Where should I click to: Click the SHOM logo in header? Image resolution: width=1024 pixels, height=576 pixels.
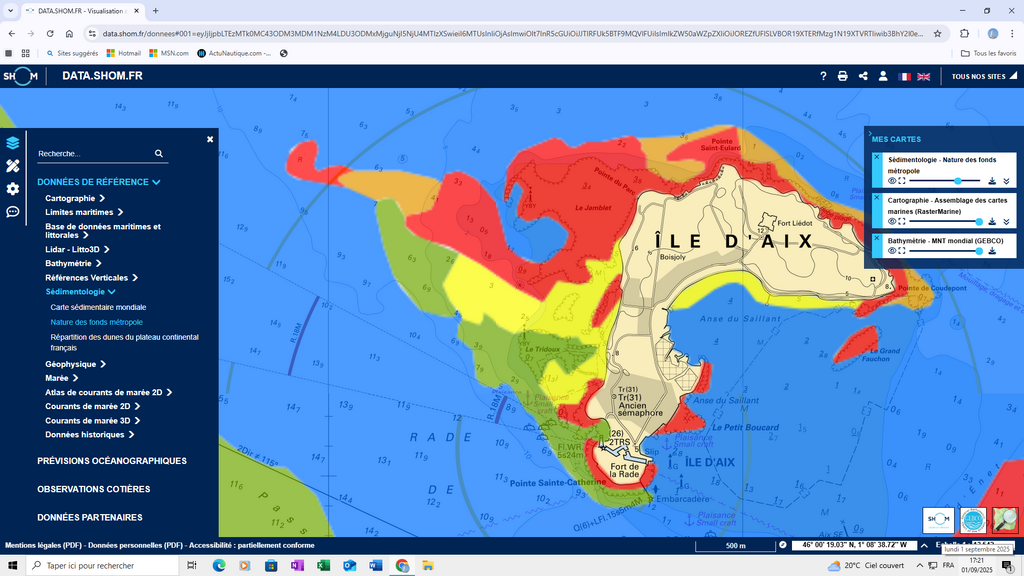tap(20, 76)
